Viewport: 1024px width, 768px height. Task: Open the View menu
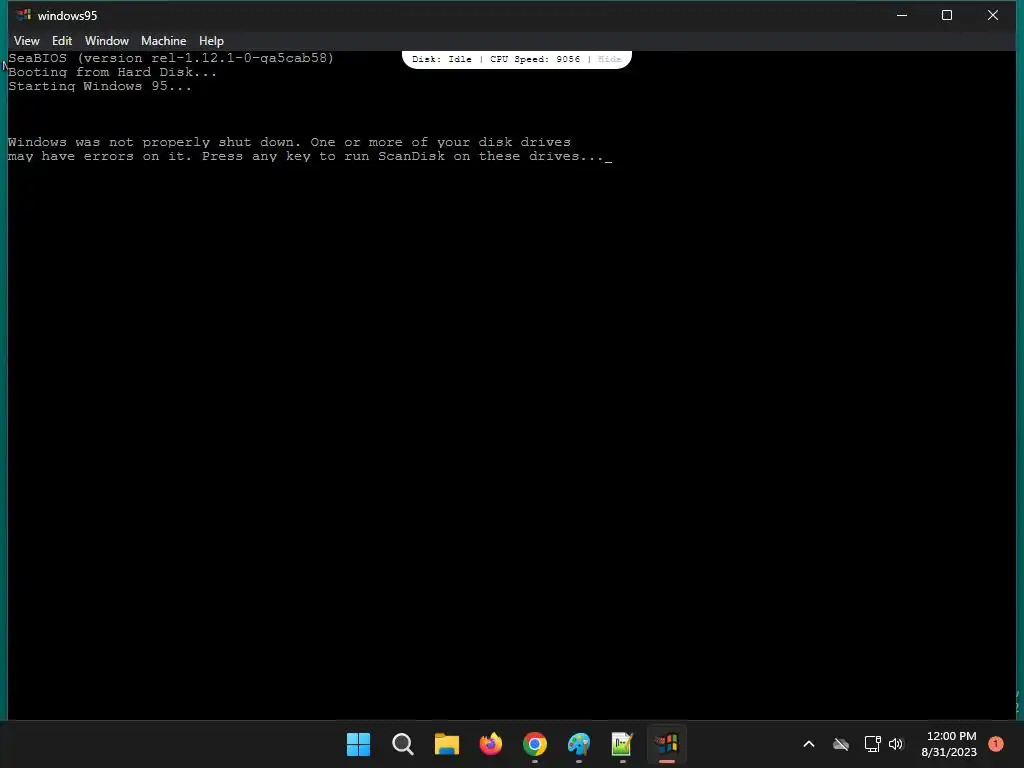(x=26, y=40)
